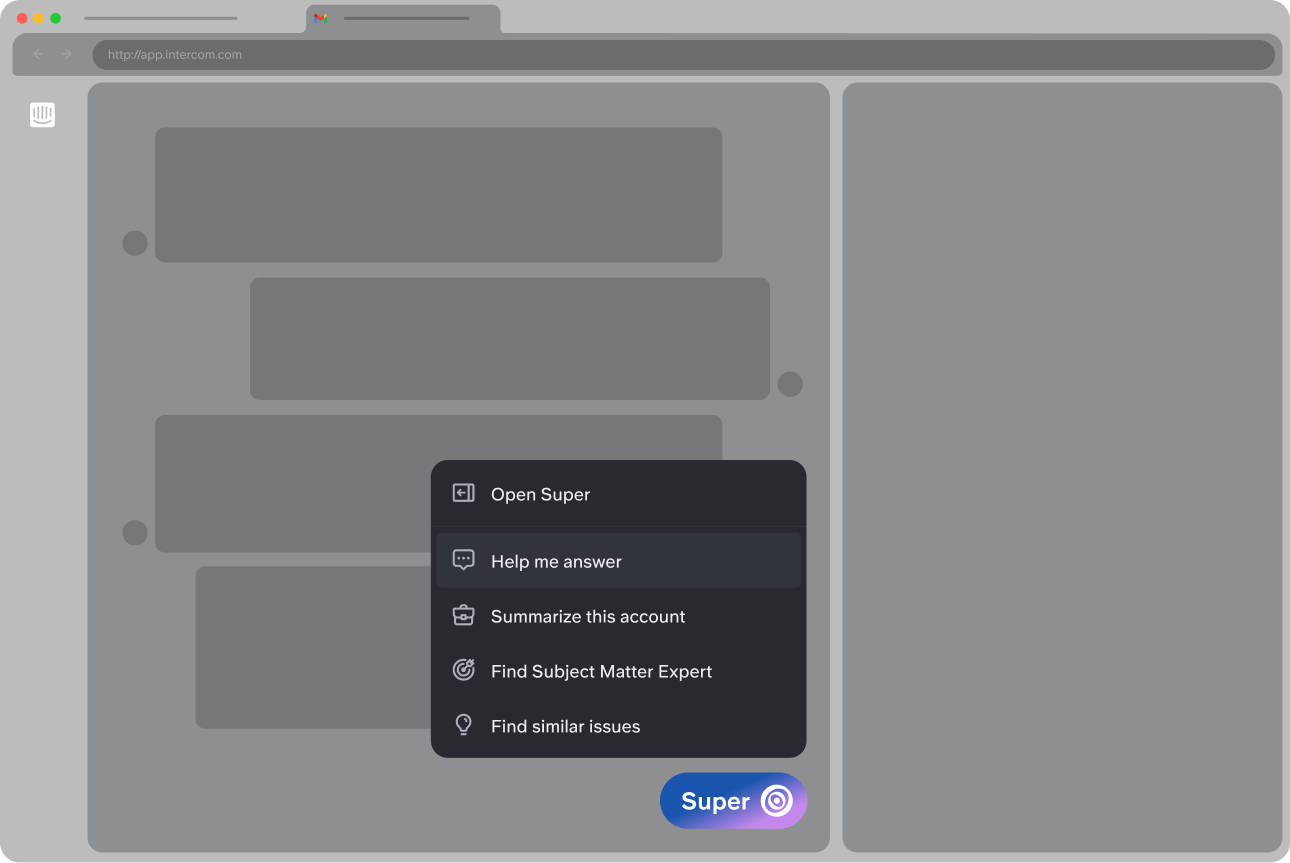Click the browser forward arrow

(x=67, y=54)
